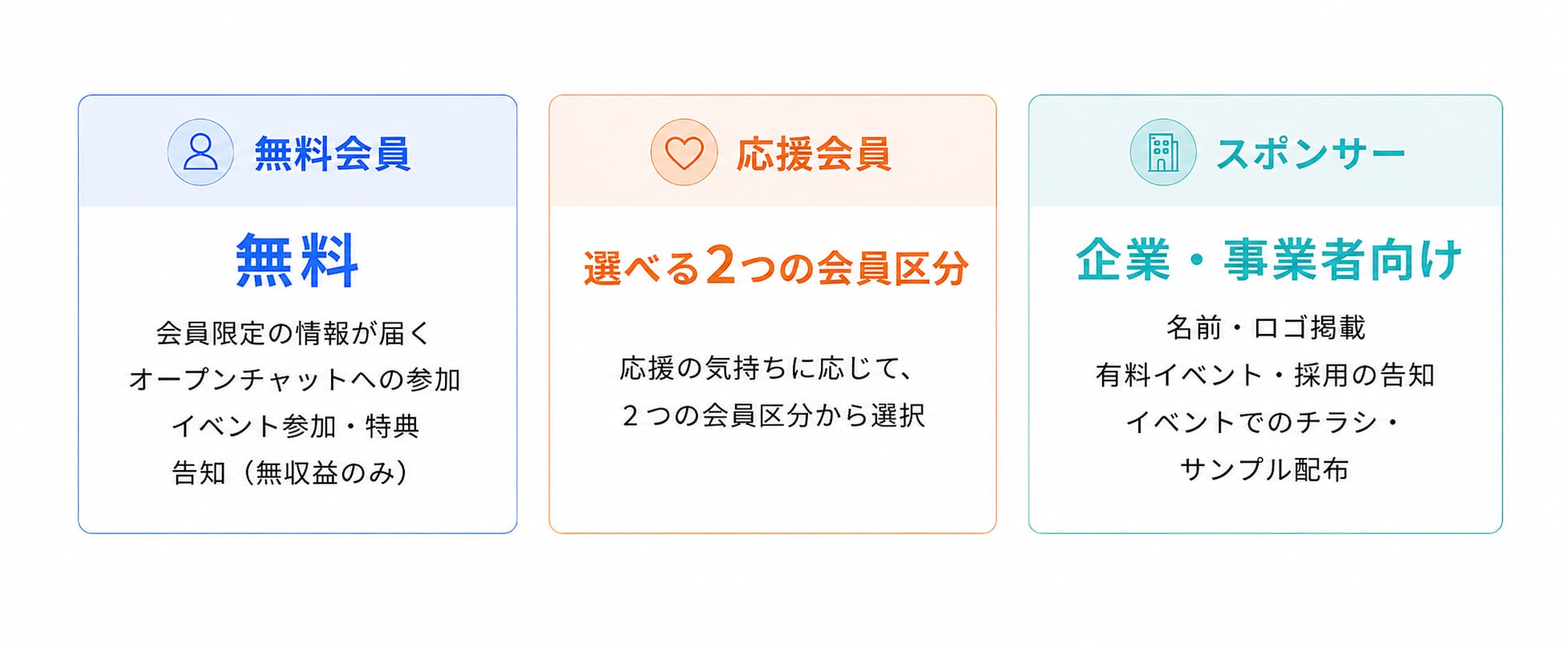Click the heart icon for 応援会員
Viewport: 1568px width, 645px height.
pos(684,152)
